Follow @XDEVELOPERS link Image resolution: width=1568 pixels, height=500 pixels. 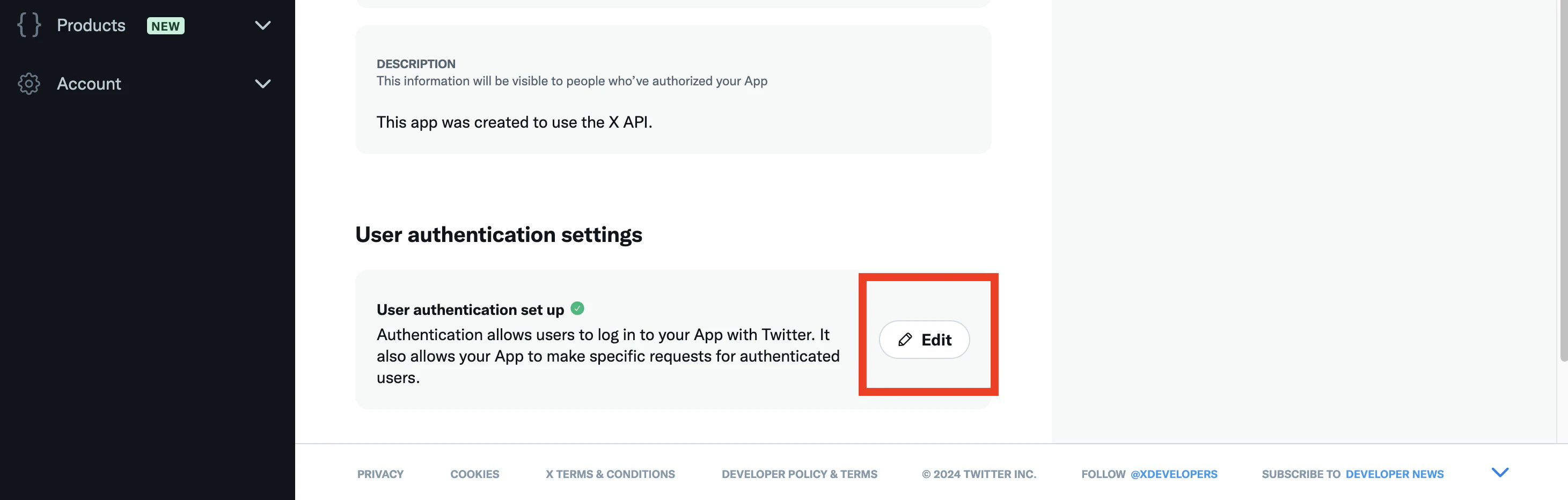coord(1174,474)
